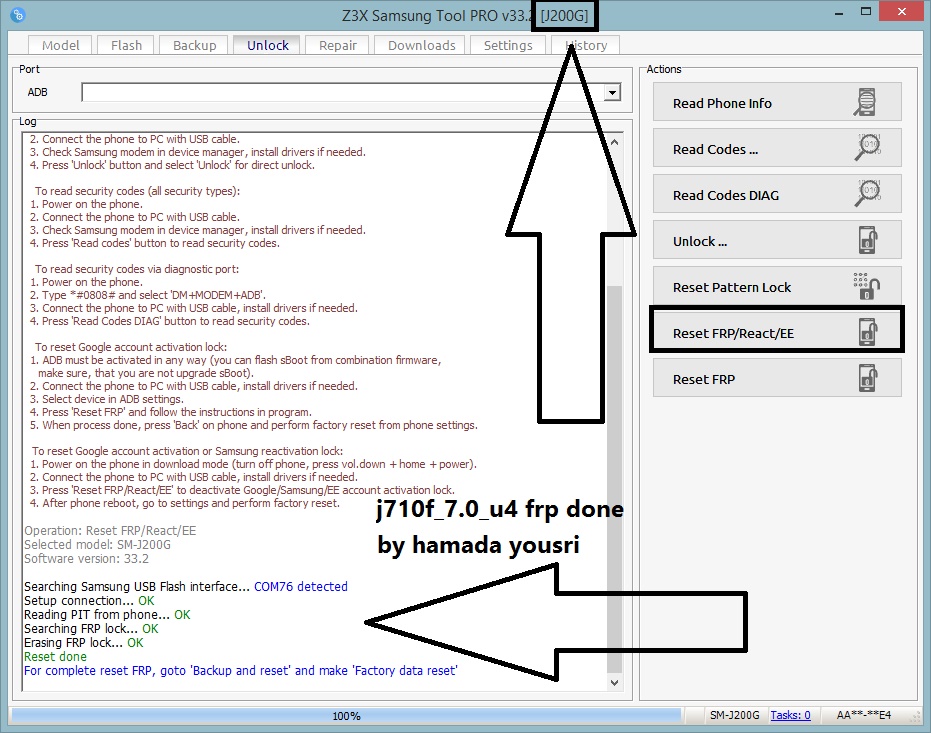Image resolution: width=931 pixels, height=733 pixels.
Task: Open the Downloads tab
Action: click(422, 45)
